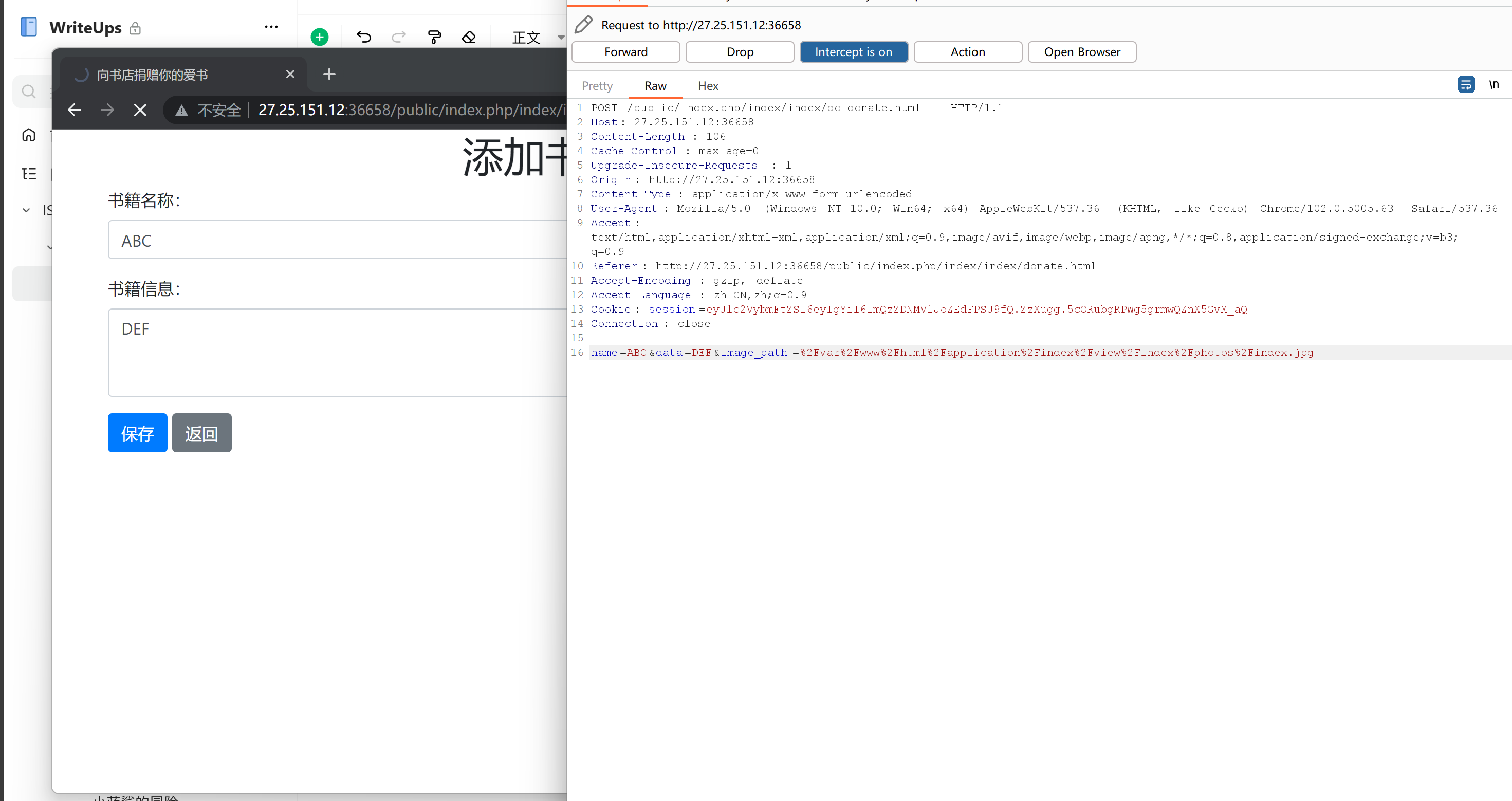
Task: Click the Drop button
Action: point(740,52)
